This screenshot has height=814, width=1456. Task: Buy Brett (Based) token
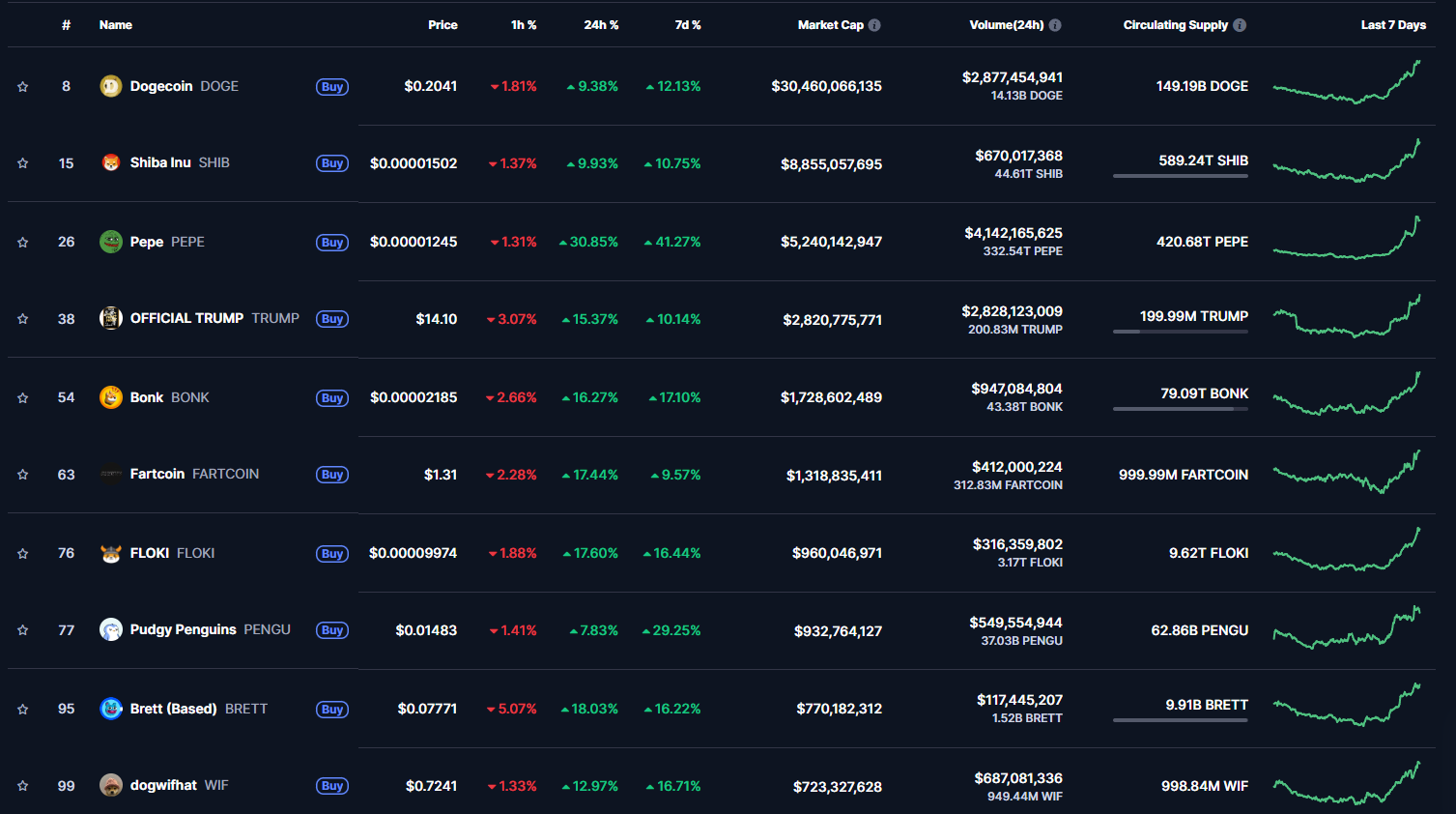tap(332, 710)
